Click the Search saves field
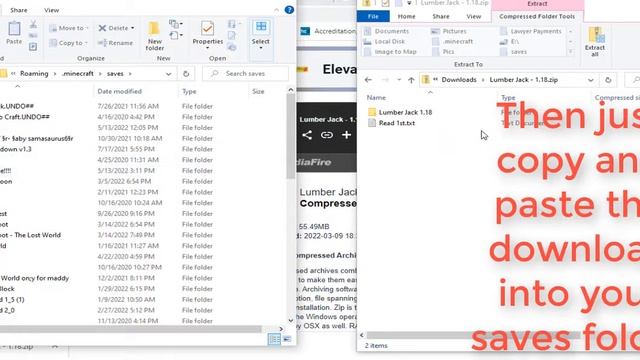This screenshot has width=640, height=360. click(245, 74)
